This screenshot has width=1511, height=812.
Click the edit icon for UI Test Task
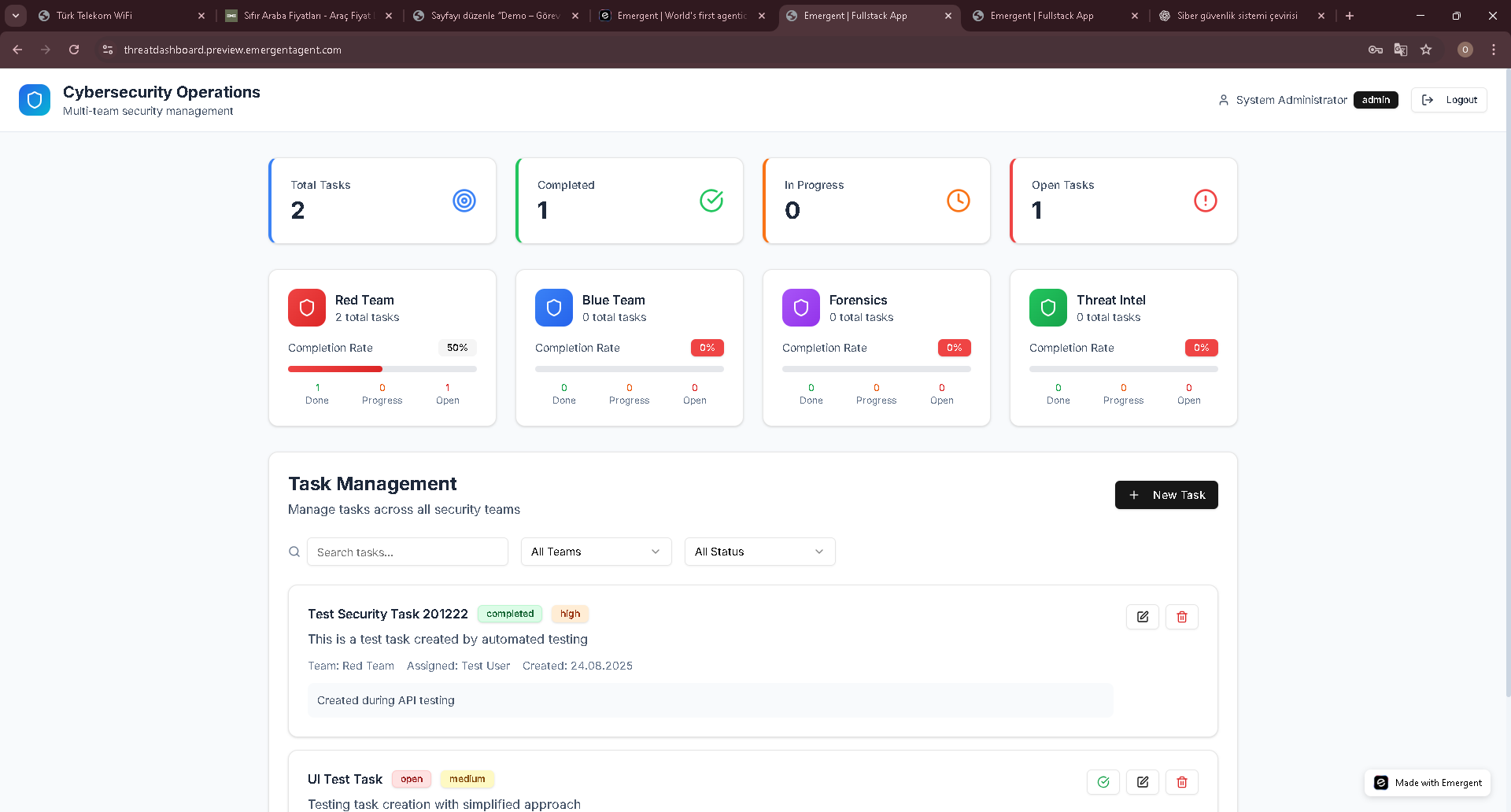[x=1142, y=782]
